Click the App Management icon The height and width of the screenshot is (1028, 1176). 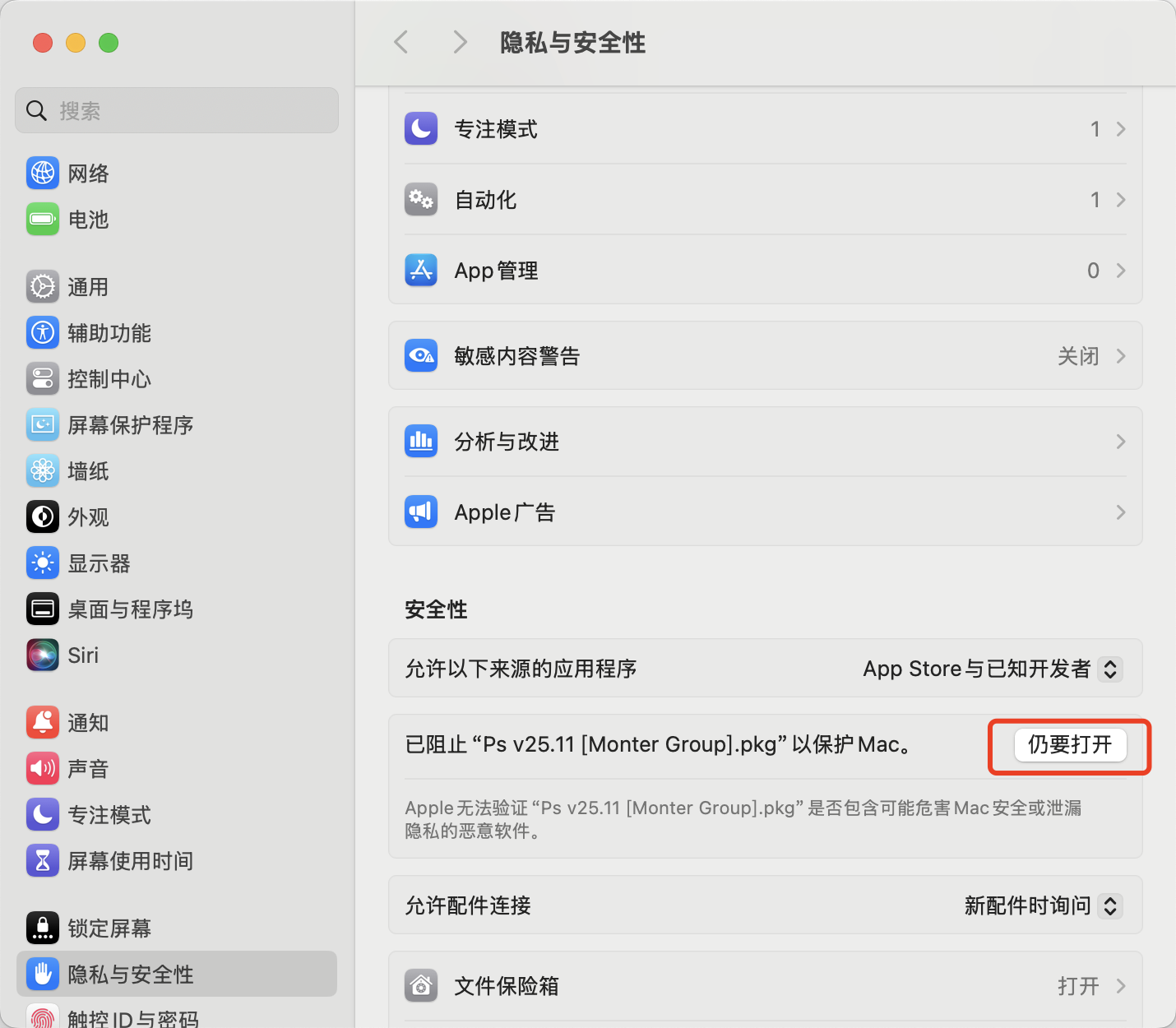[421, 271]
